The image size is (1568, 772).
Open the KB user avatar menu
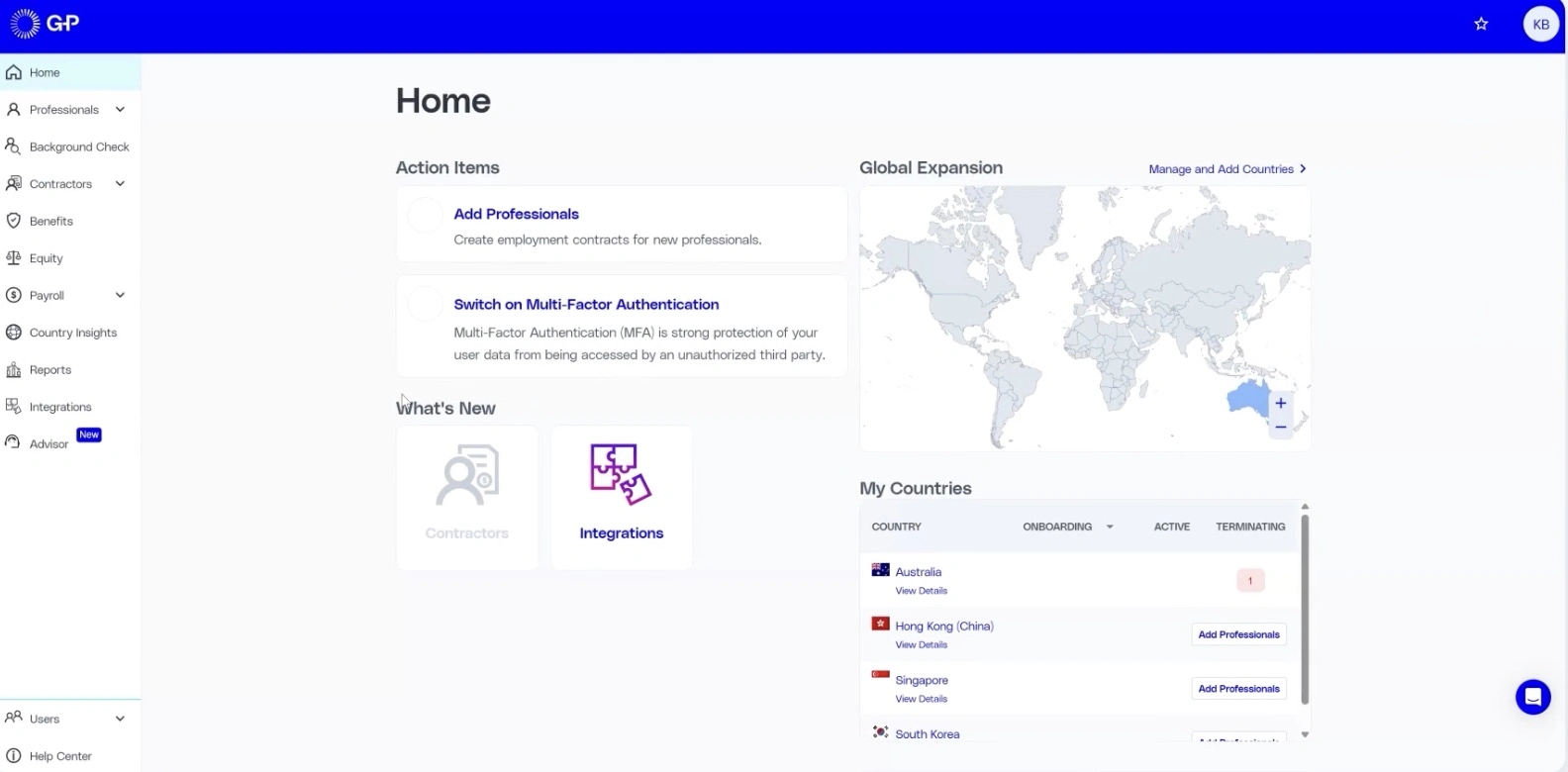(x=1540, y=25)
